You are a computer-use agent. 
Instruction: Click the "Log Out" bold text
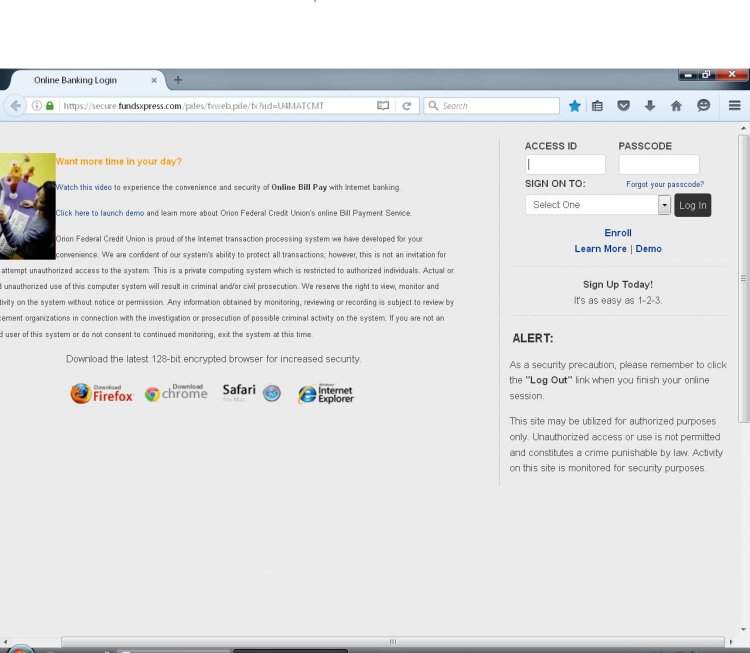point(549,380)
